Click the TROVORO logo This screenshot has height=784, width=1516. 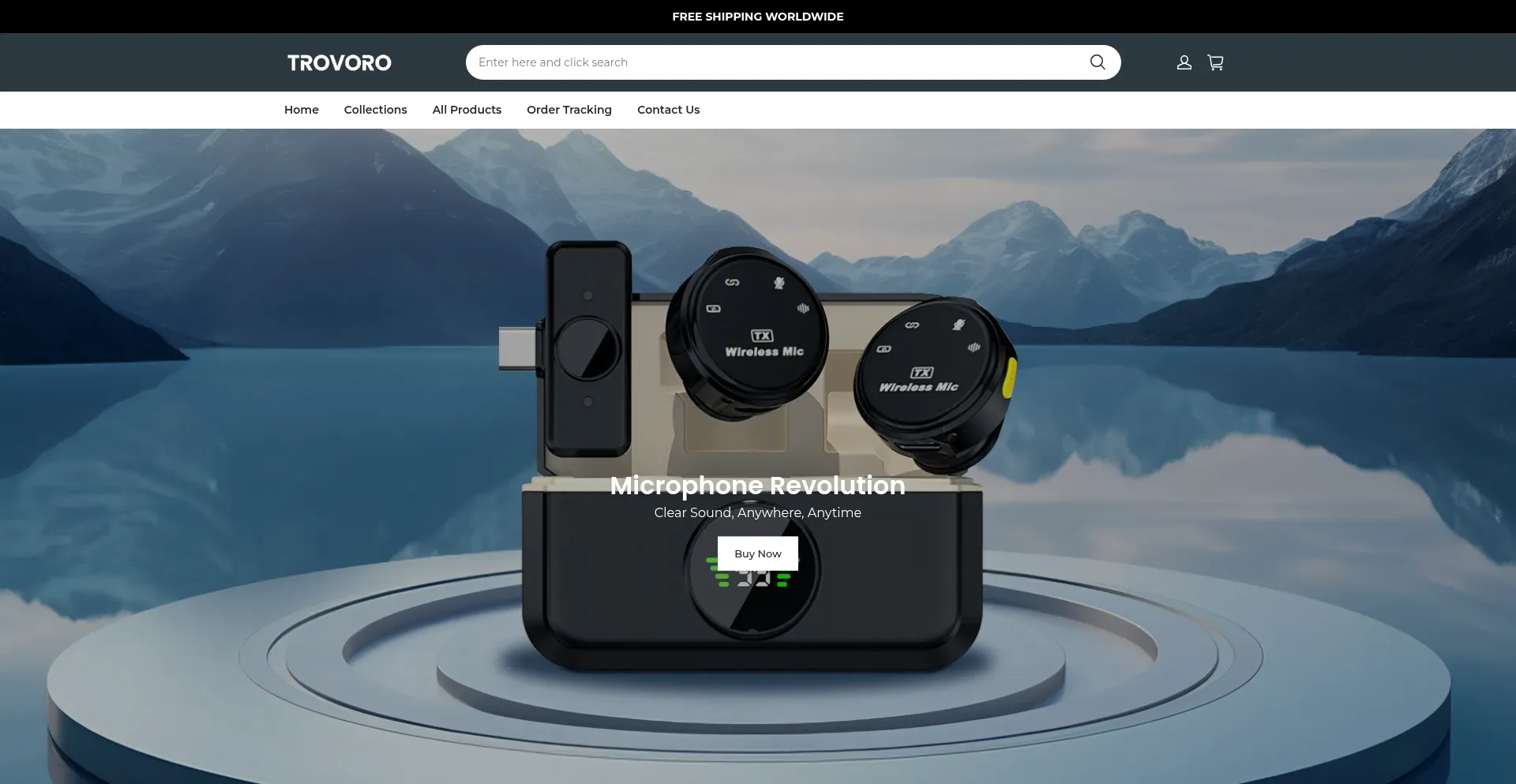click(x=339, y=62)
